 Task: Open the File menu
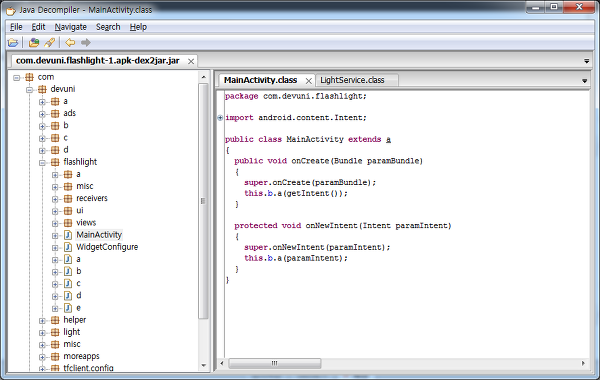16,27
